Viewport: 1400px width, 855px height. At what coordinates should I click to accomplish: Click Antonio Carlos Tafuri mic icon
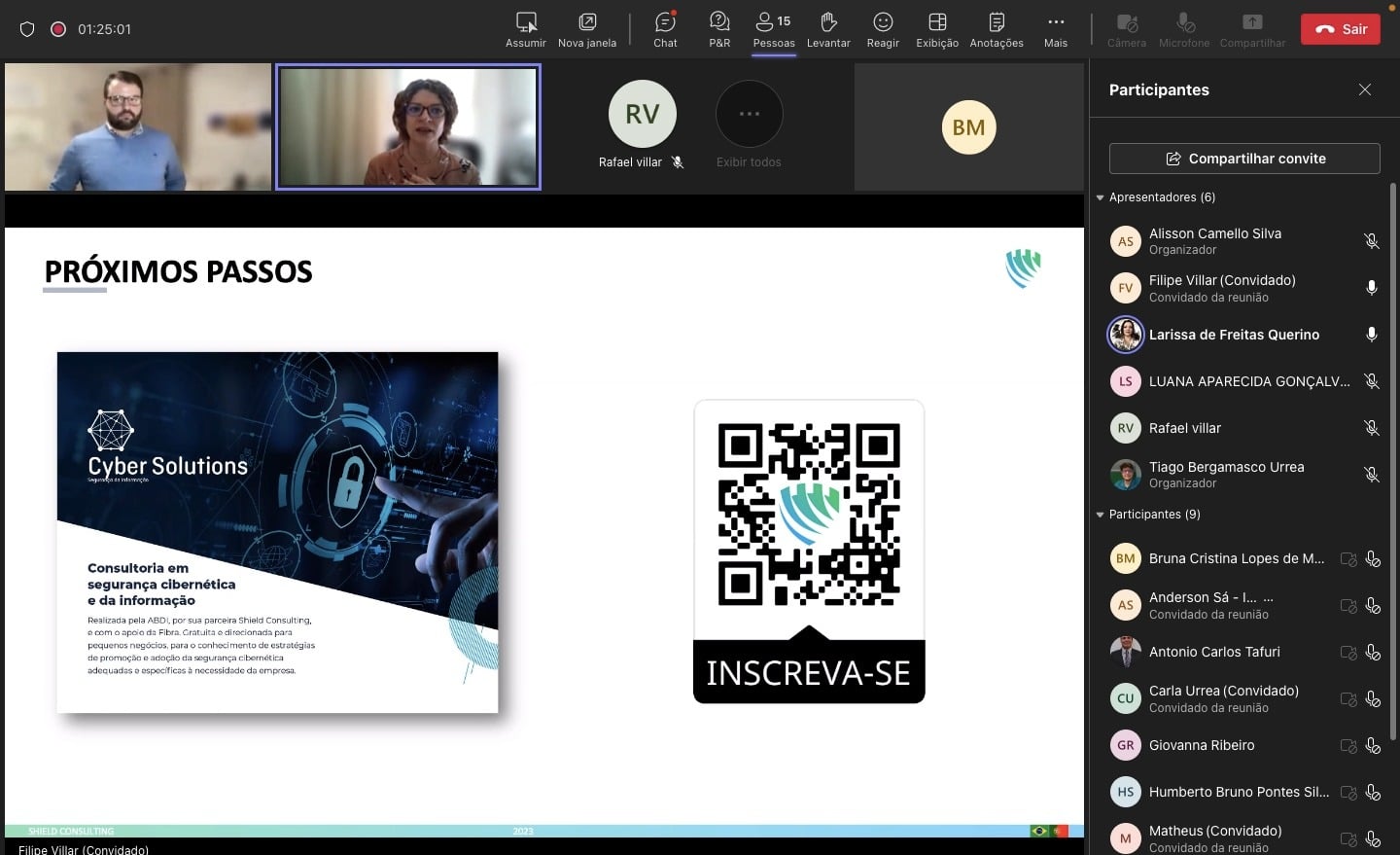pyautogui.click(x=1373, y=652)
